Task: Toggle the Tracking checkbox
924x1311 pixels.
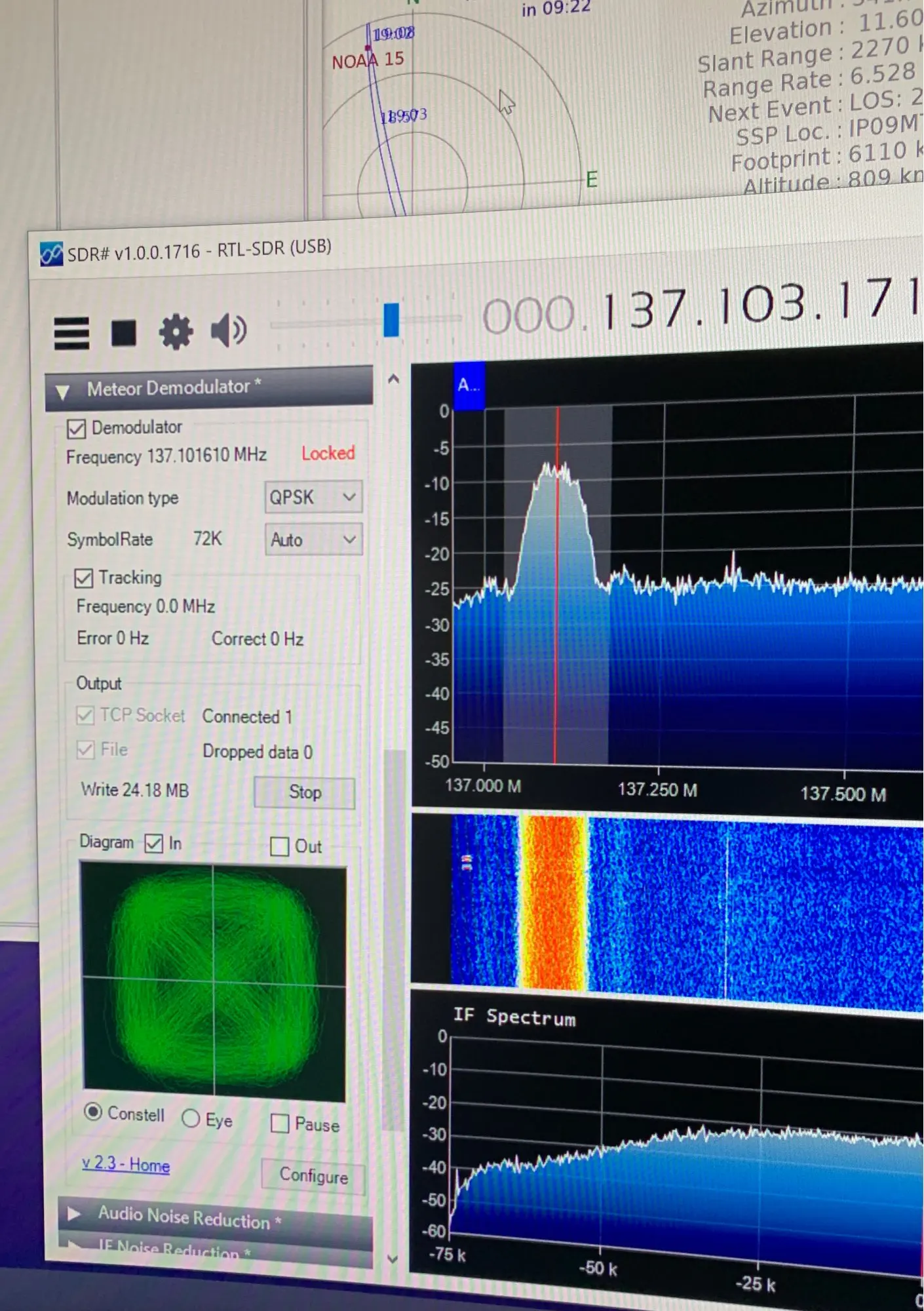Action: point(83,578)
